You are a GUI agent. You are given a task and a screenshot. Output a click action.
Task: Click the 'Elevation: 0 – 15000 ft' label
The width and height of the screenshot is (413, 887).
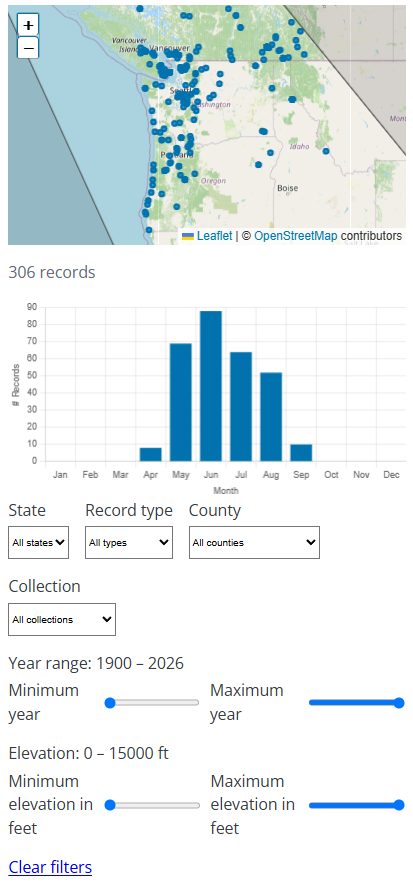click(89, 753)
